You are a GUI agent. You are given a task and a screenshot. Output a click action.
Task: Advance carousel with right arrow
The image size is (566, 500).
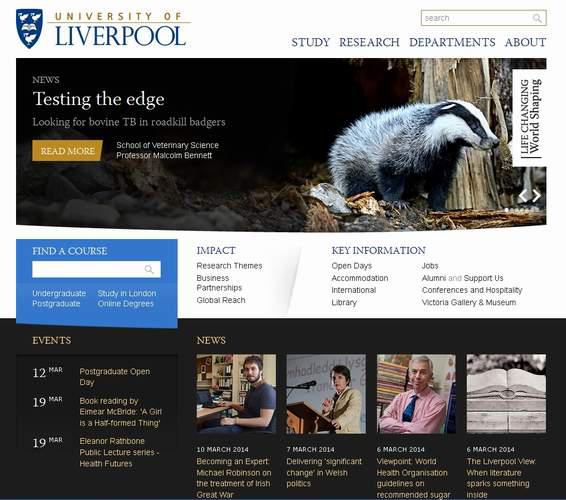536,196
